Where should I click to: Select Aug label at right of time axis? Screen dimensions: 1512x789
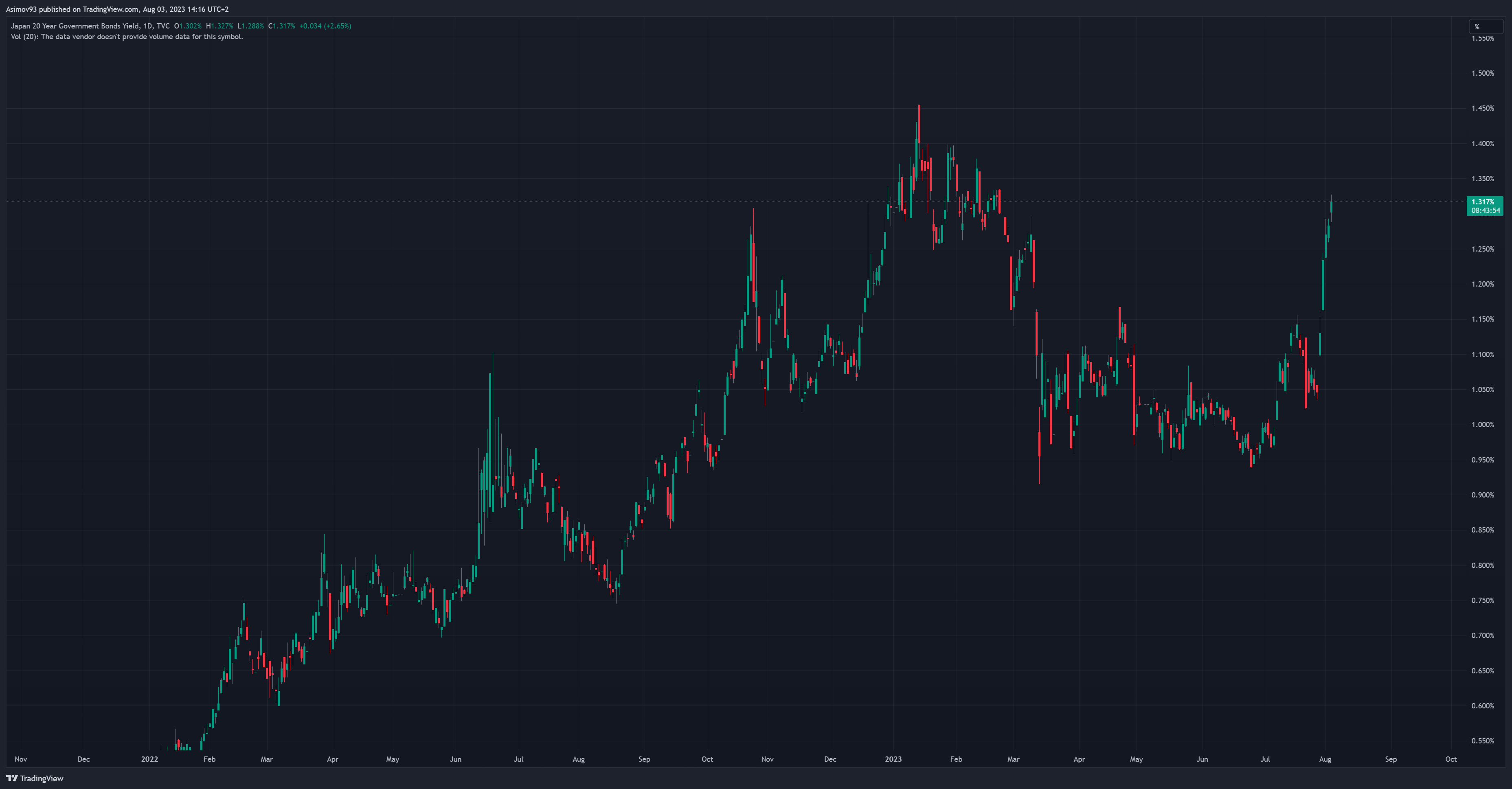pos(1325,759)
